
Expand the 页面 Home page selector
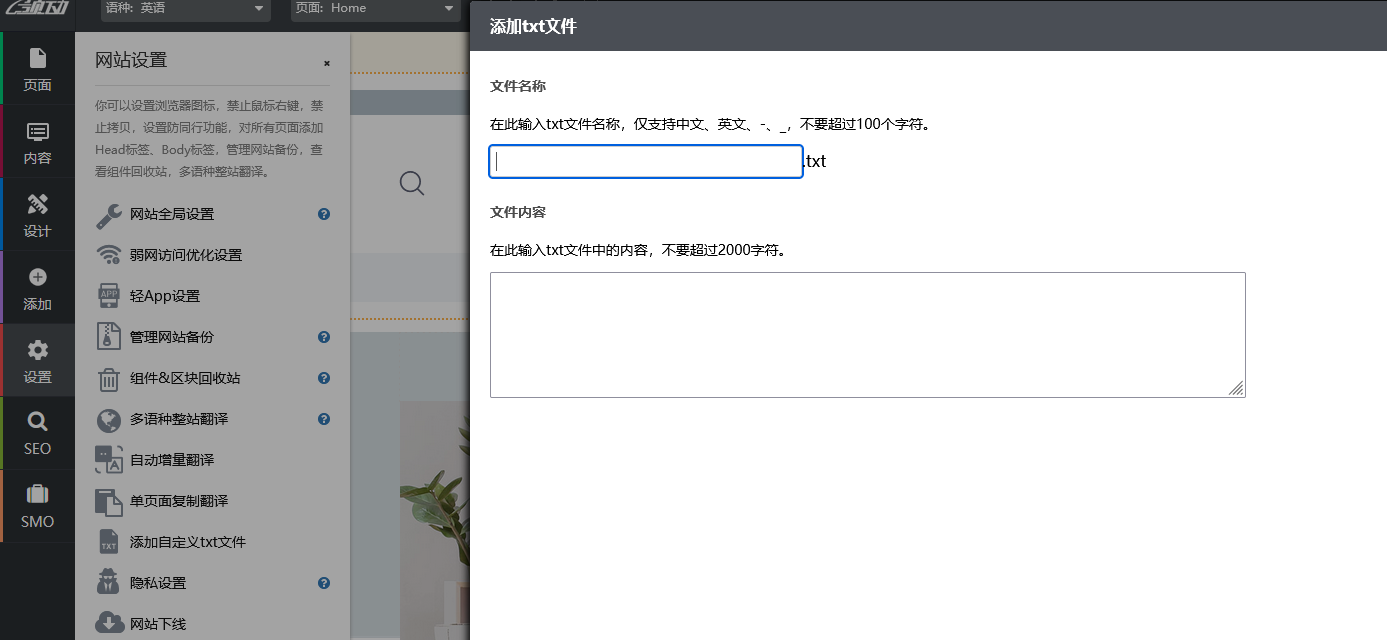point(375,10)
